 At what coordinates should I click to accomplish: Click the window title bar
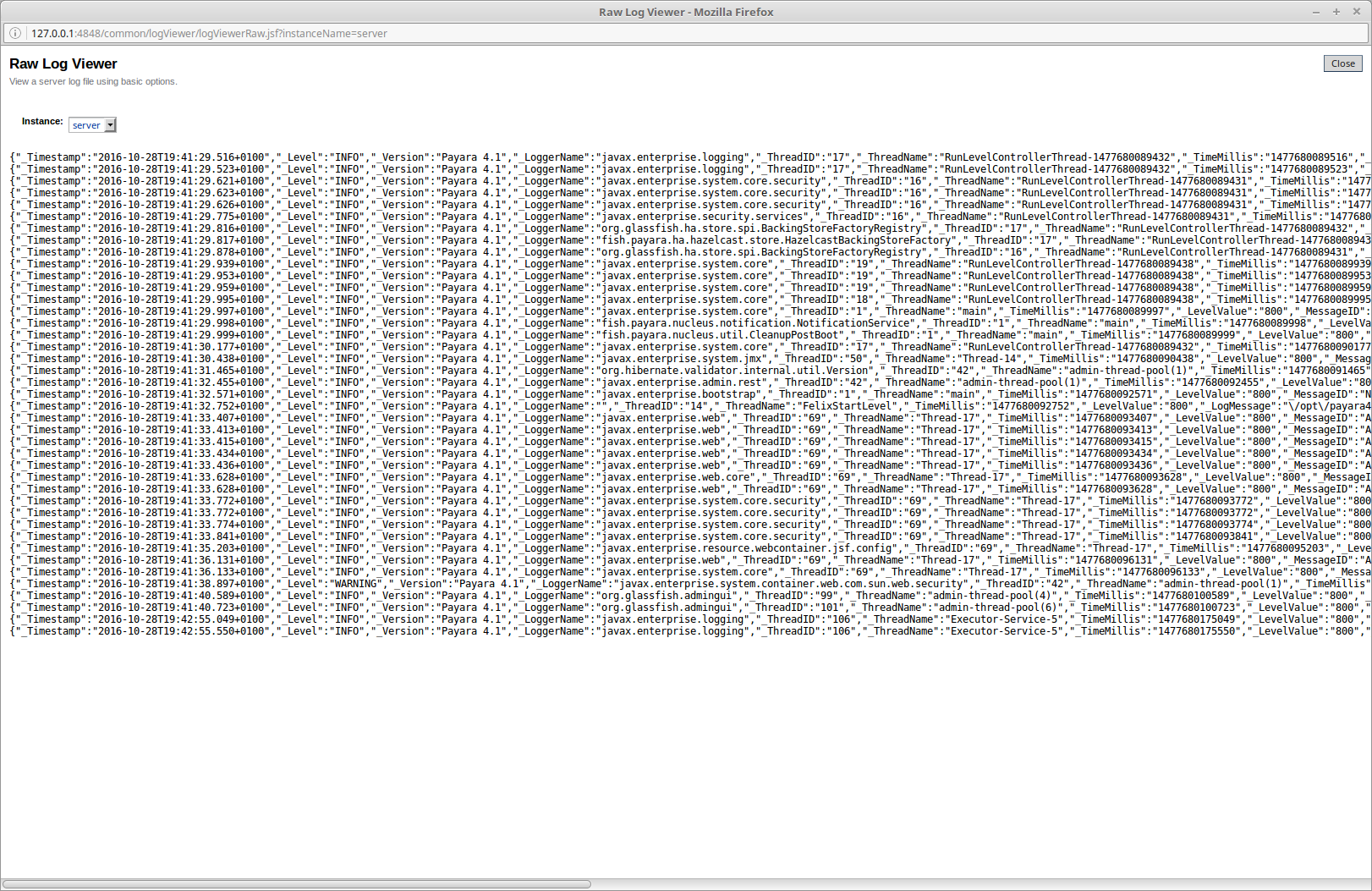685,12
